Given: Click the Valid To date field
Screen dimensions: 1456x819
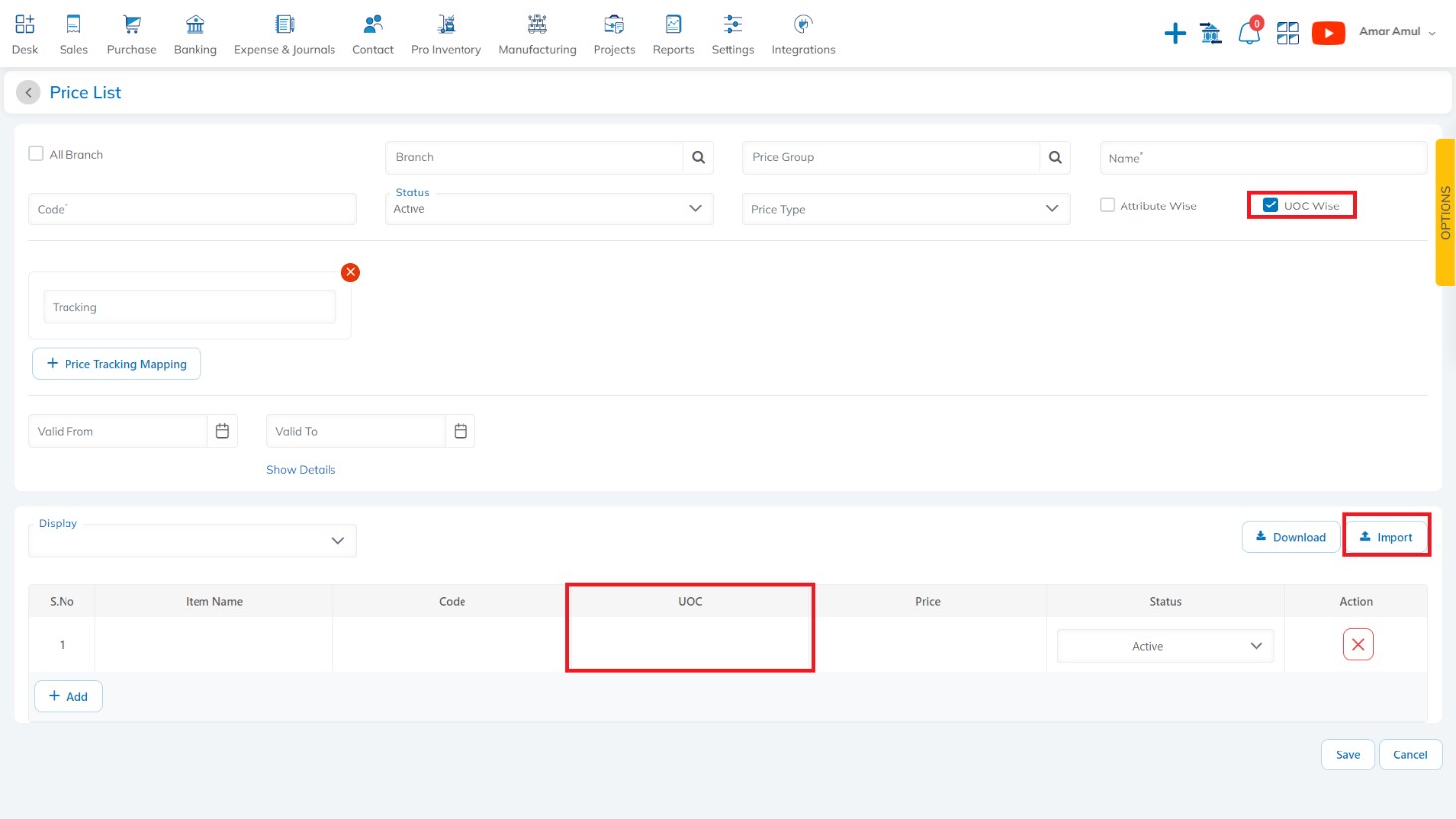Looking at the screenshot, I should 356,431.
